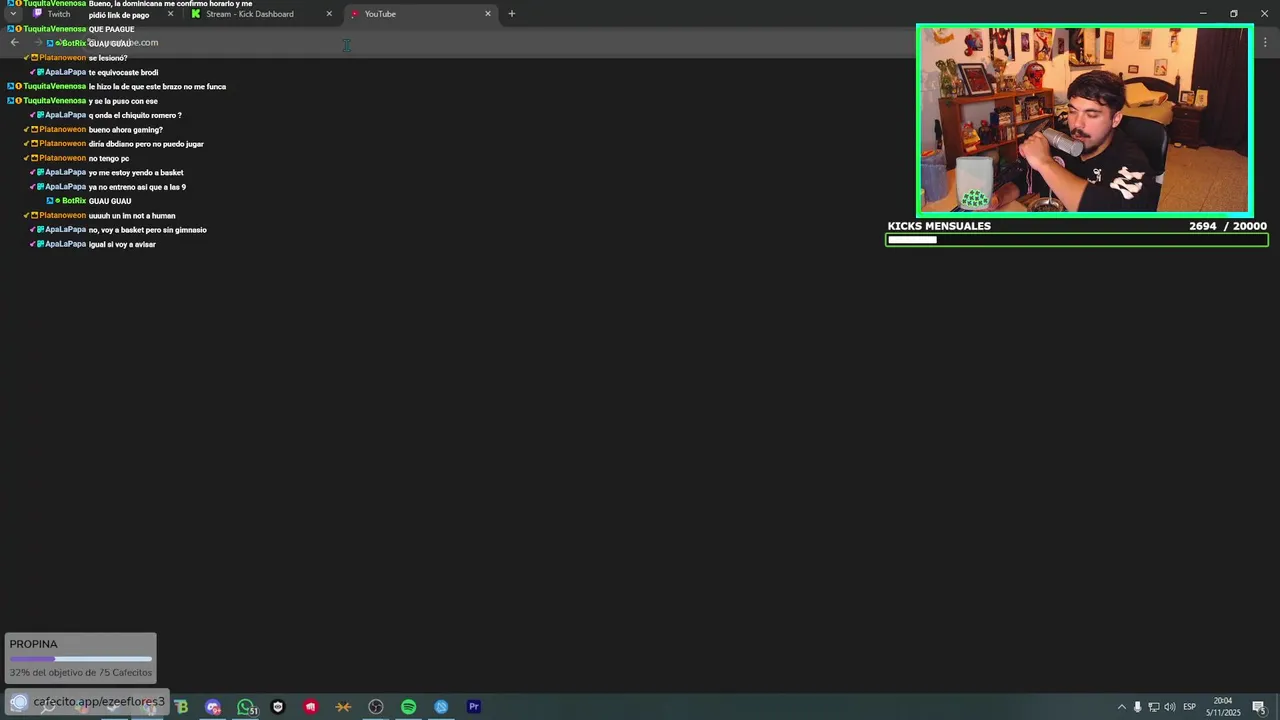Click the blue round app icon beside Premiere
Image resolution: width=1280 pixels, height=720 pixels.
[x=441, y=707]
